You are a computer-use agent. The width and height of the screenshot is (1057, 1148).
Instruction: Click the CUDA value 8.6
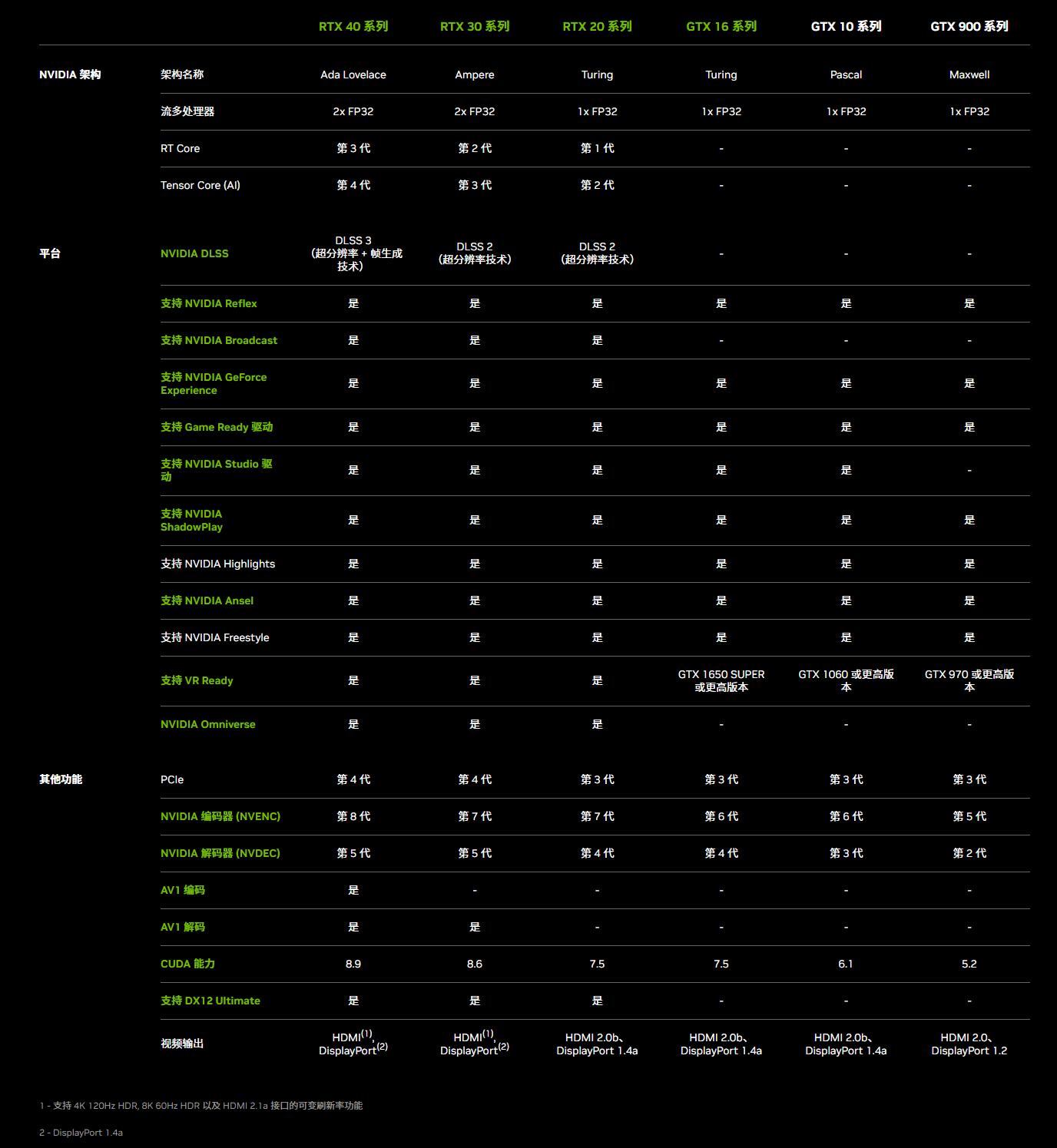pyautogui.click(x=475, y=964)
